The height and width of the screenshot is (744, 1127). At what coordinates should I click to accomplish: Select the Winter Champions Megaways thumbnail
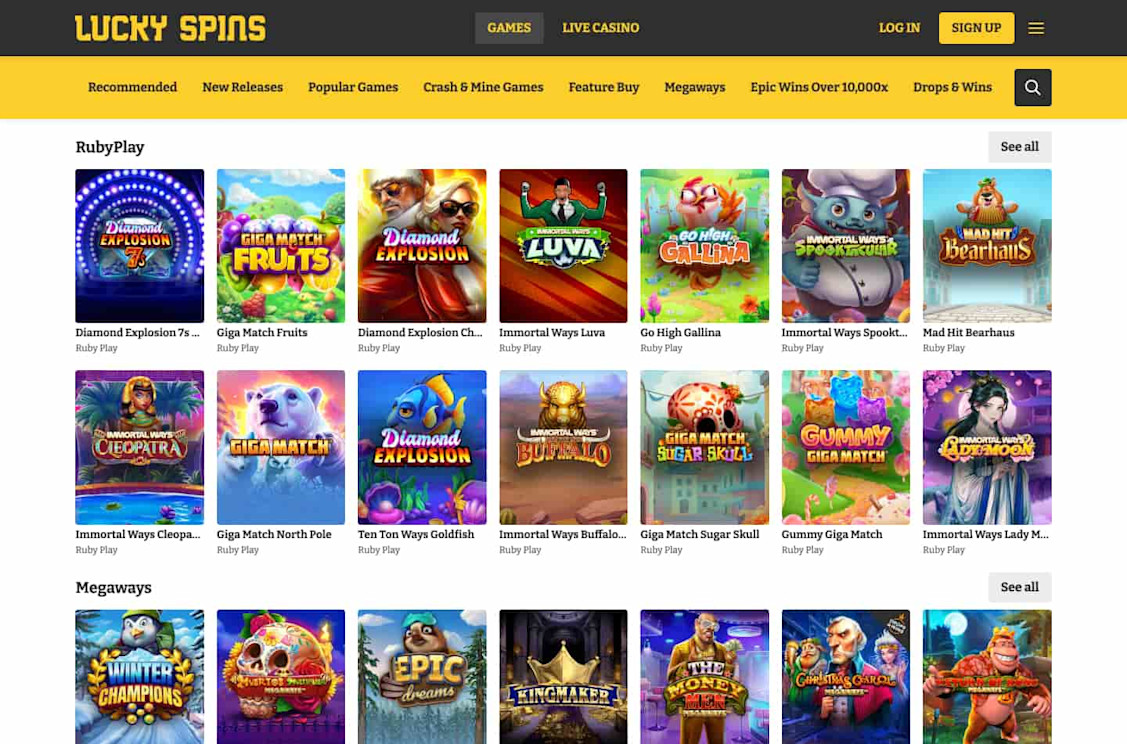point(139,677)
